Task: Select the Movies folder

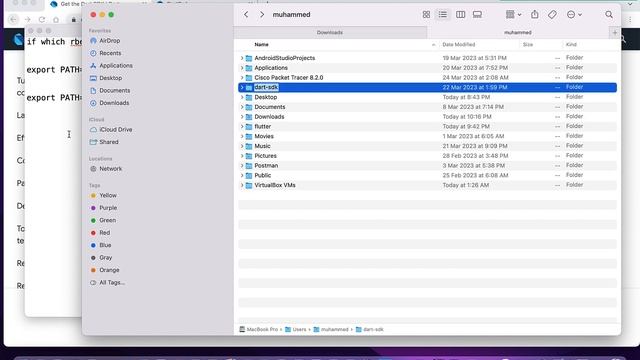Action: pos(427,136)
